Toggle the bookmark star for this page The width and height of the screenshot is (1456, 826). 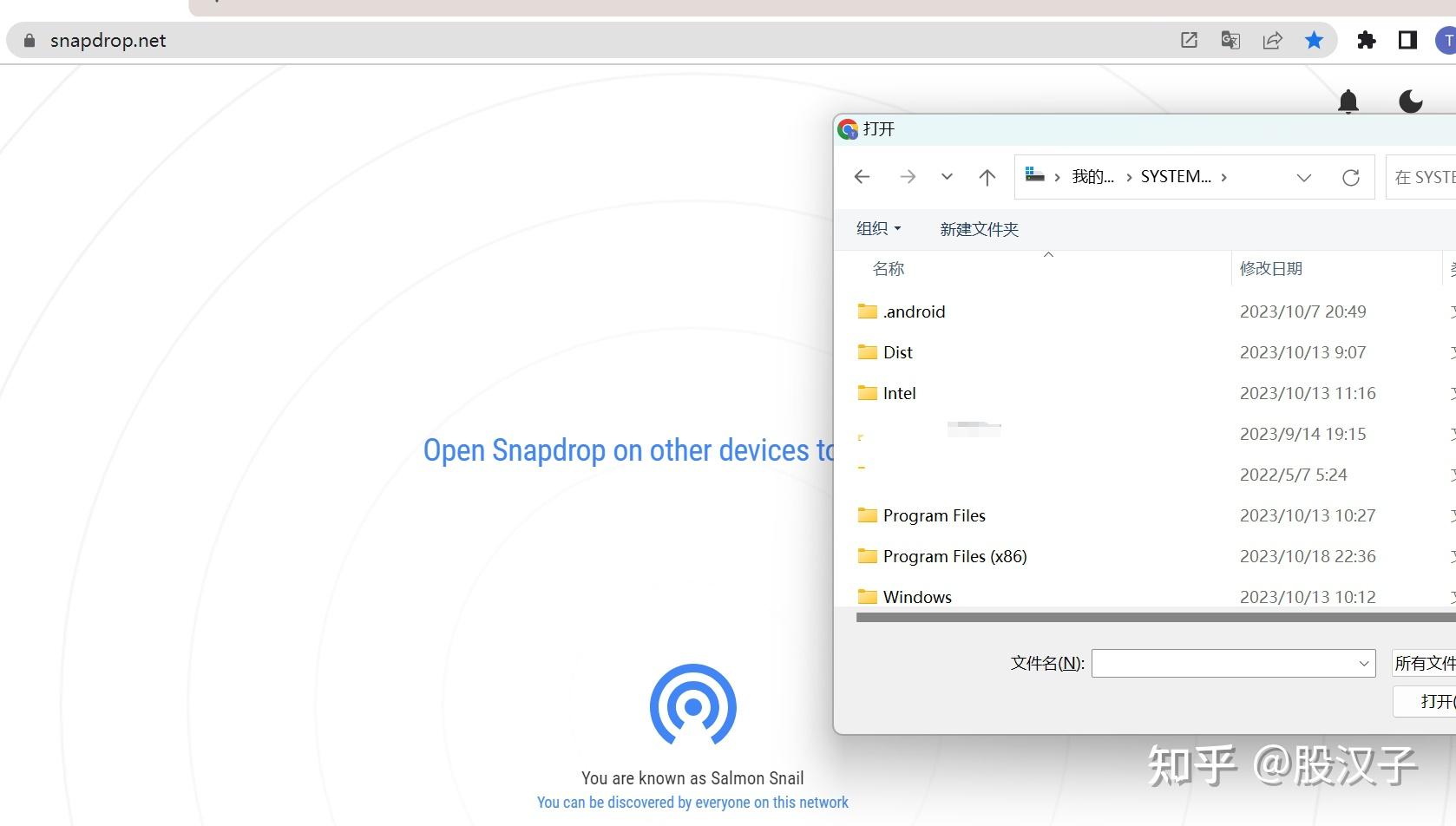1314,40
